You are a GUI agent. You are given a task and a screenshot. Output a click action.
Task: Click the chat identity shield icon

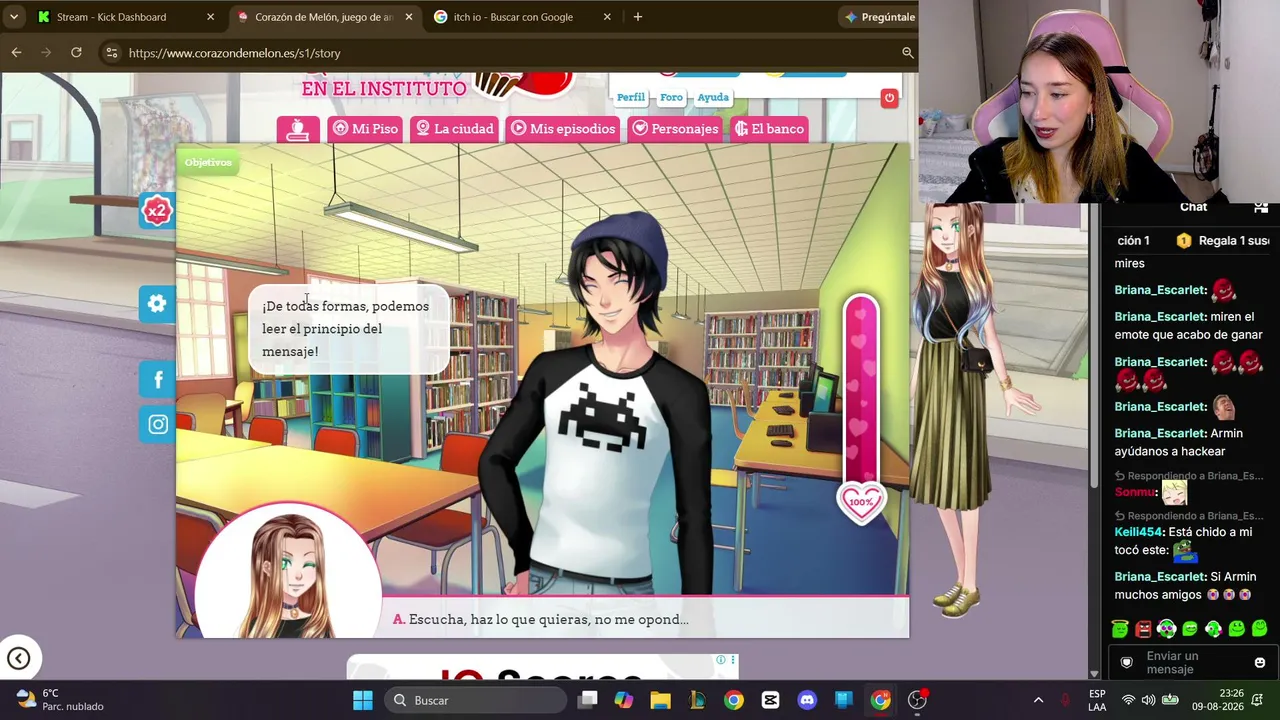[1127, 662]
